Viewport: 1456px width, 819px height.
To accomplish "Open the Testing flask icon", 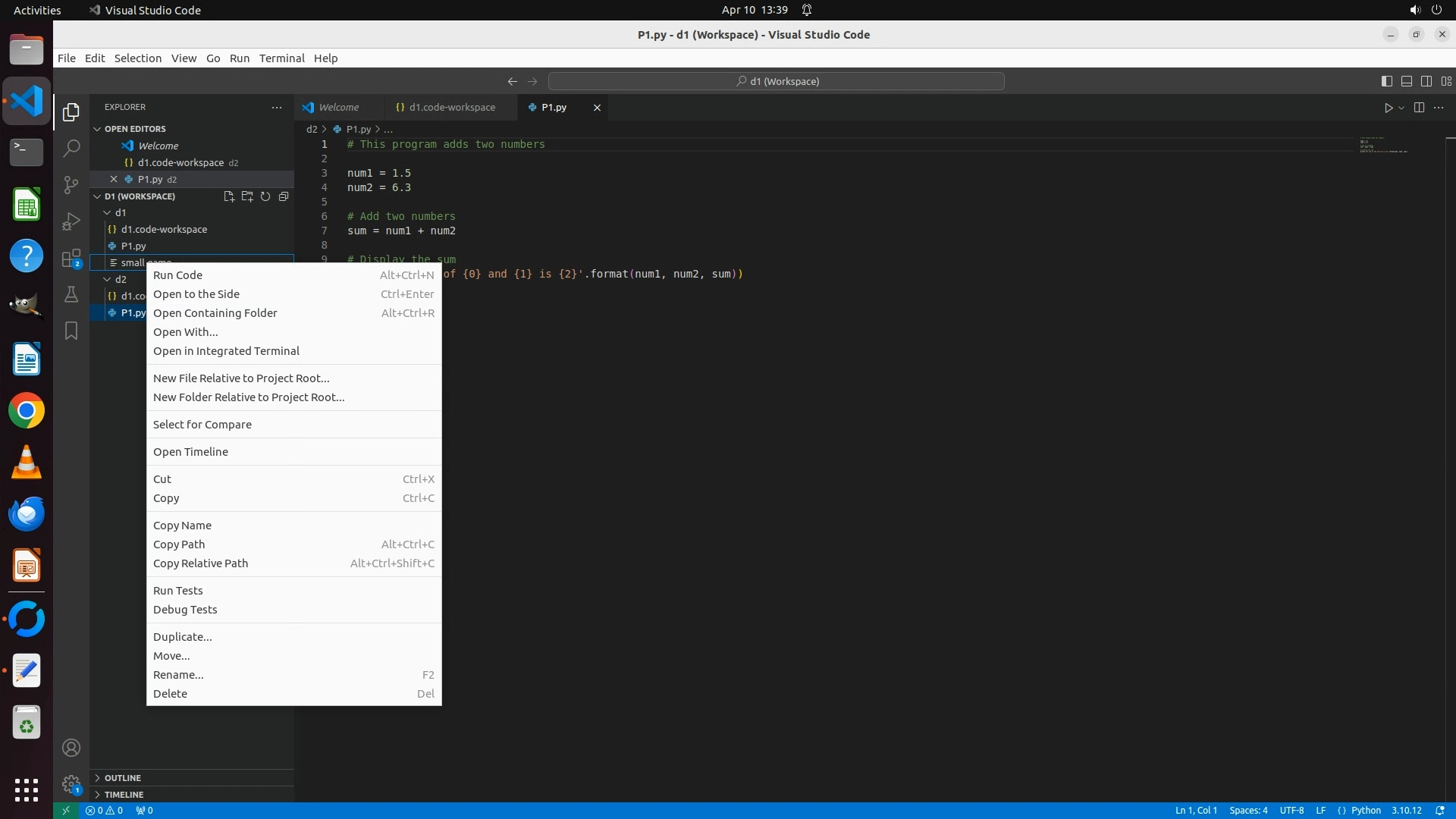I will click(71, 294).
